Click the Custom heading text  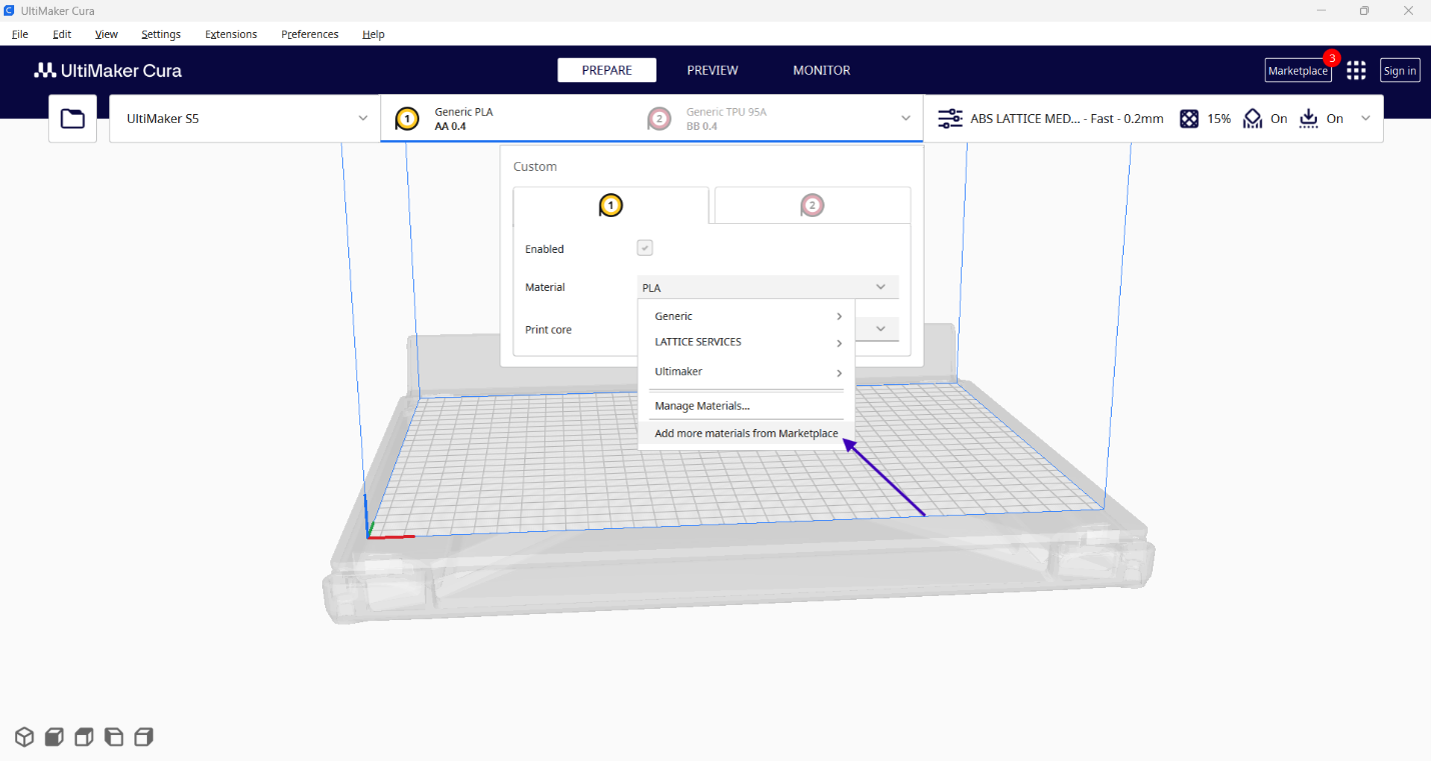coord(535,166)
